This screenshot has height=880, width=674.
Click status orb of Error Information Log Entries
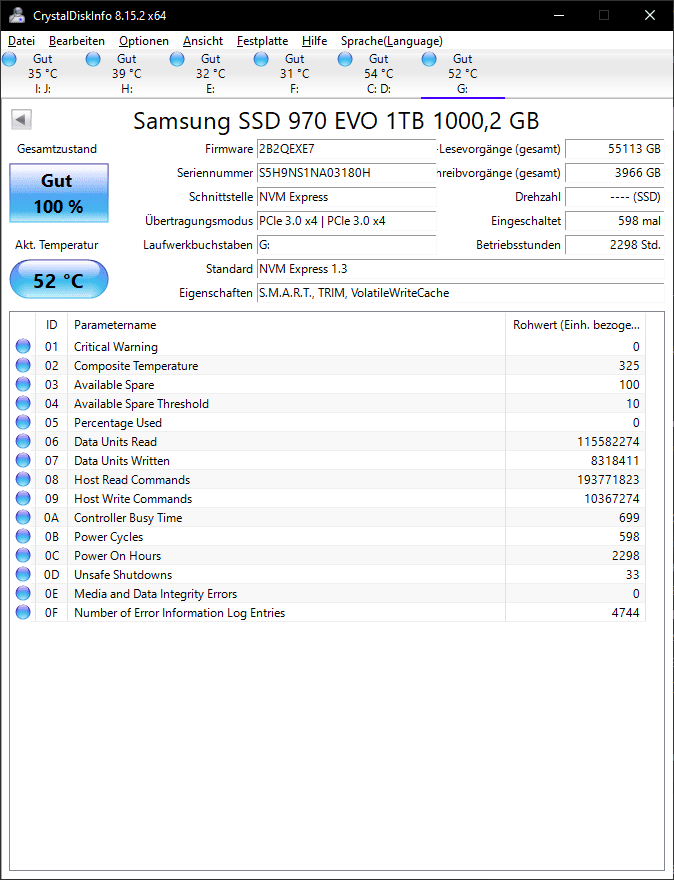[23, 613]
